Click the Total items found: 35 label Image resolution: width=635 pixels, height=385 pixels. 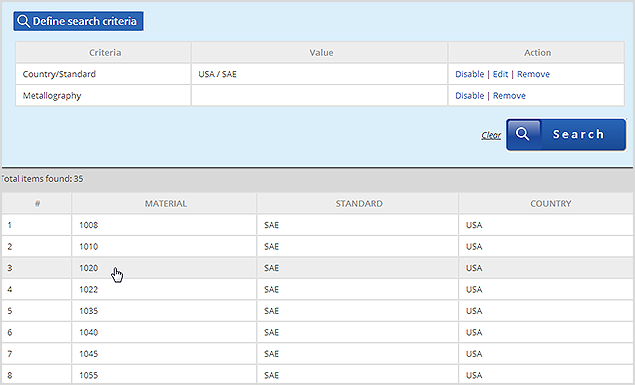(42, 179)
